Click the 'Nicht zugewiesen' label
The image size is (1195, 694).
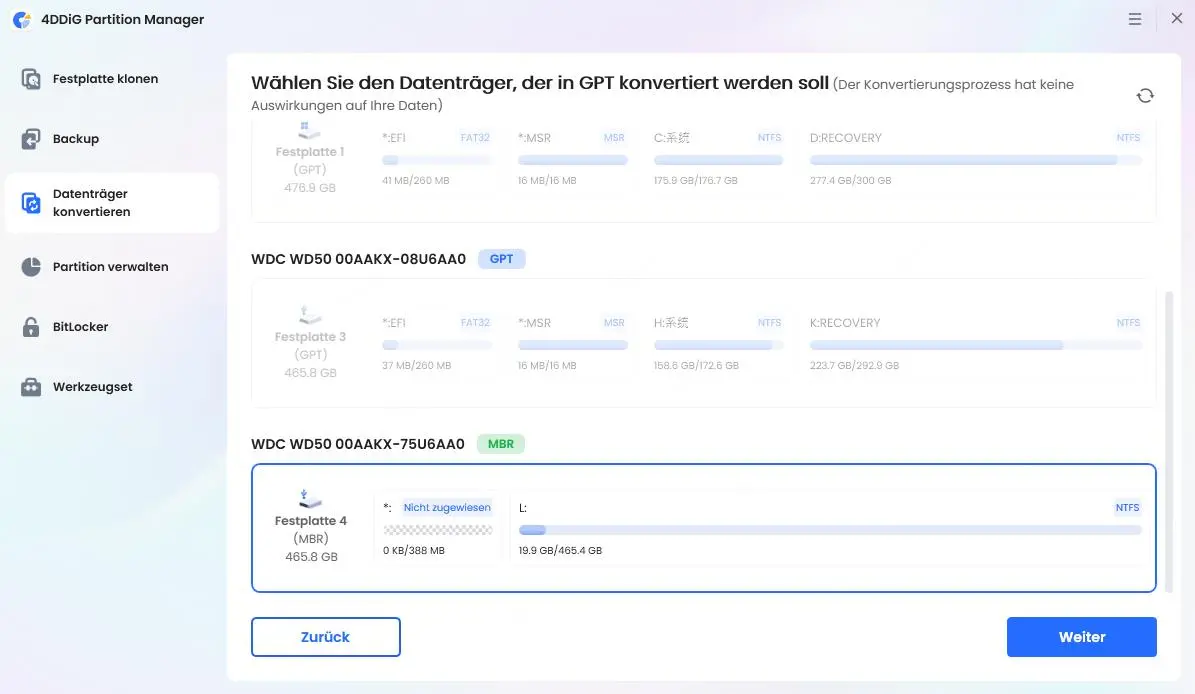point(447,507)
